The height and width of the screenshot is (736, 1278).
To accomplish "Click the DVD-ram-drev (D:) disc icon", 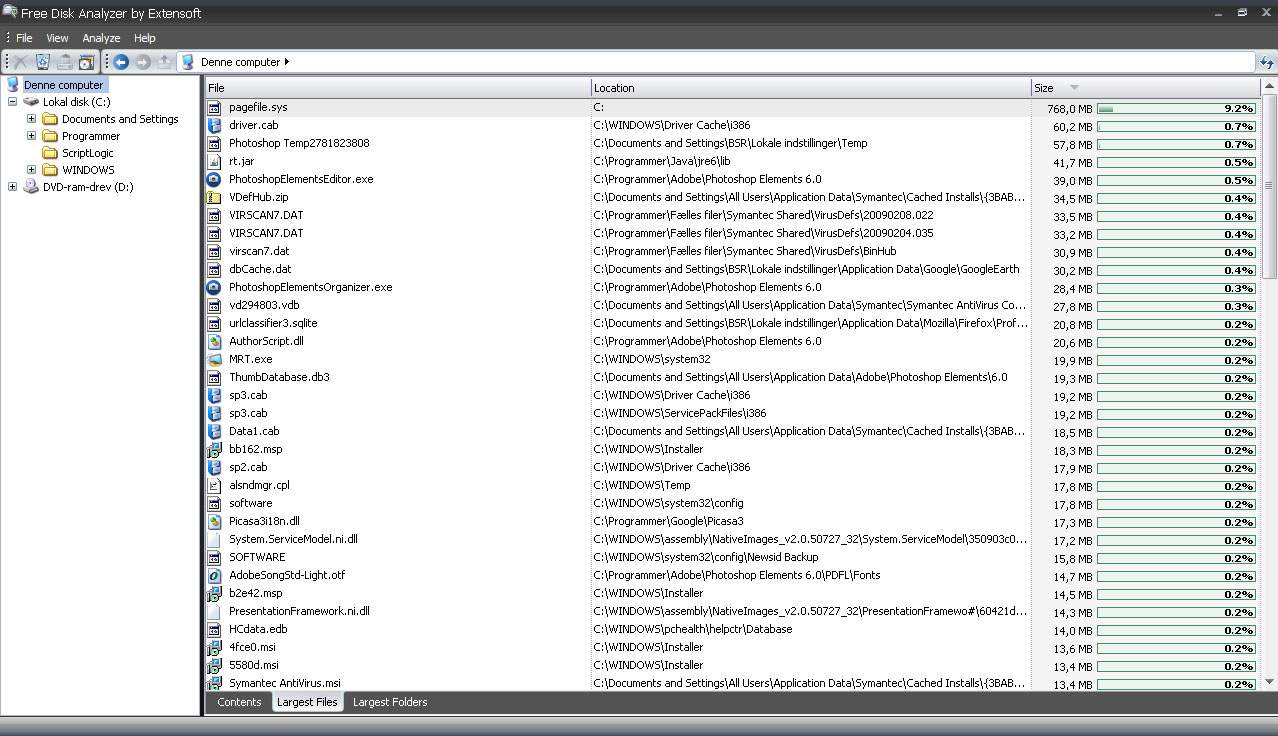I will click(x=31, y=187).
